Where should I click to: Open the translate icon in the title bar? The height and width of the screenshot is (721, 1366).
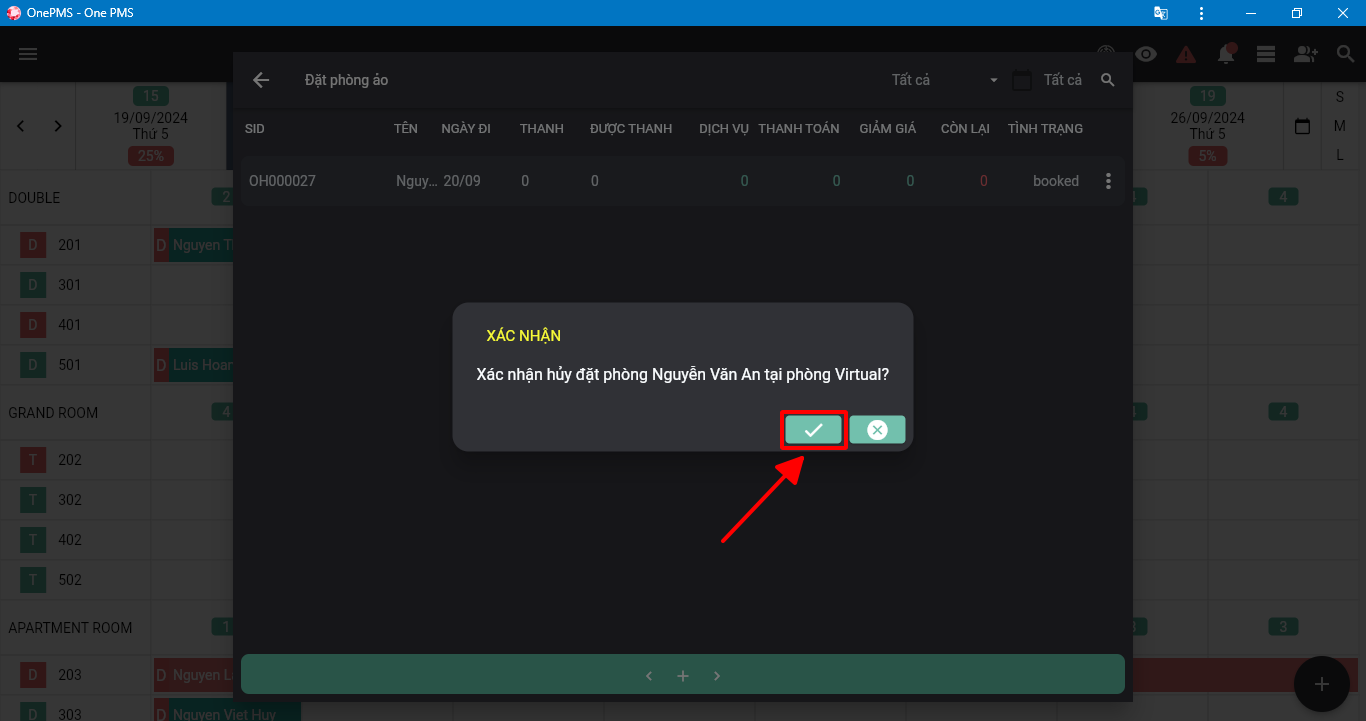tap(1161, 13)
